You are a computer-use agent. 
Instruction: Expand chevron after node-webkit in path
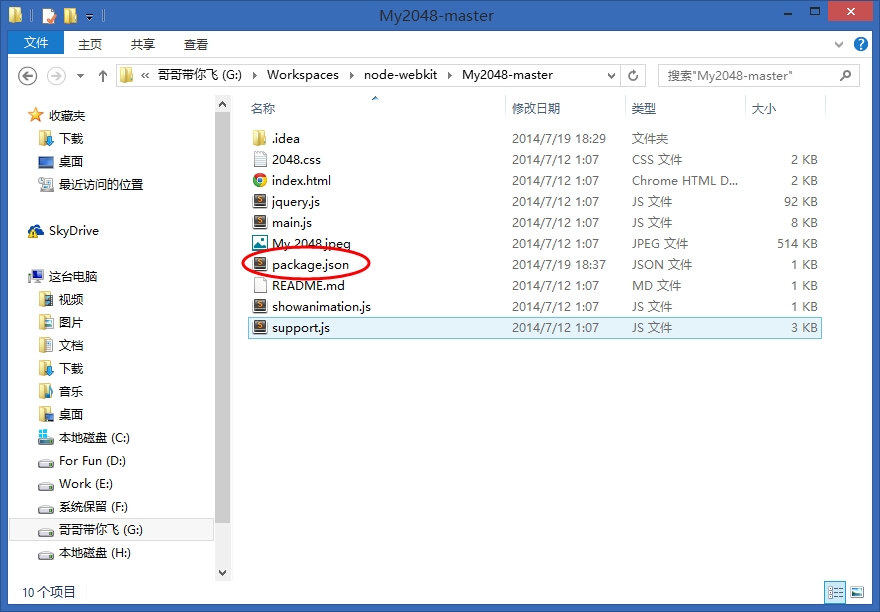(450, 75)
